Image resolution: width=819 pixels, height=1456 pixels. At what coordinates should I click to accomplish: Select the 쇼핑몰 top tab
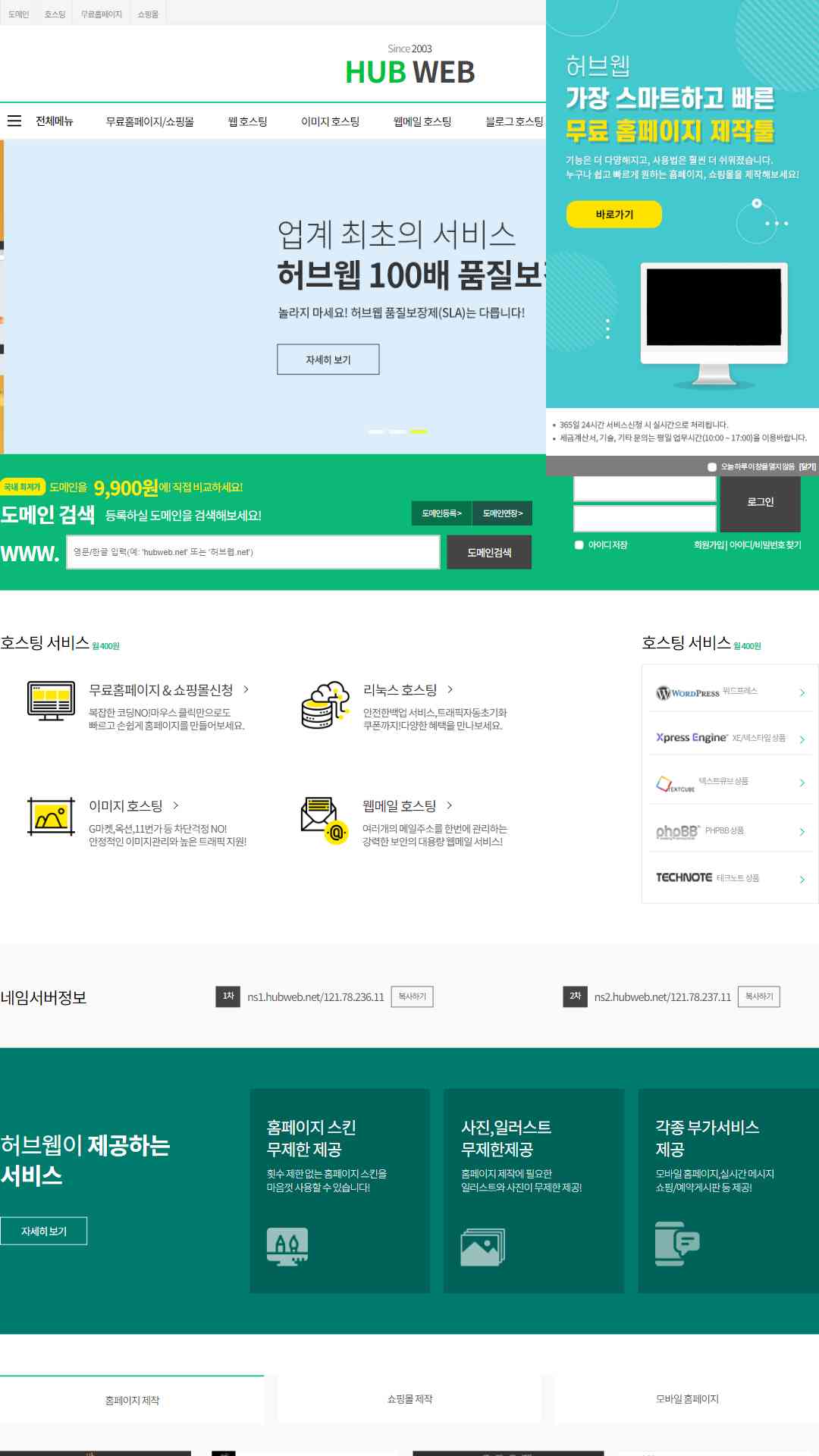[x=148, y=14]
